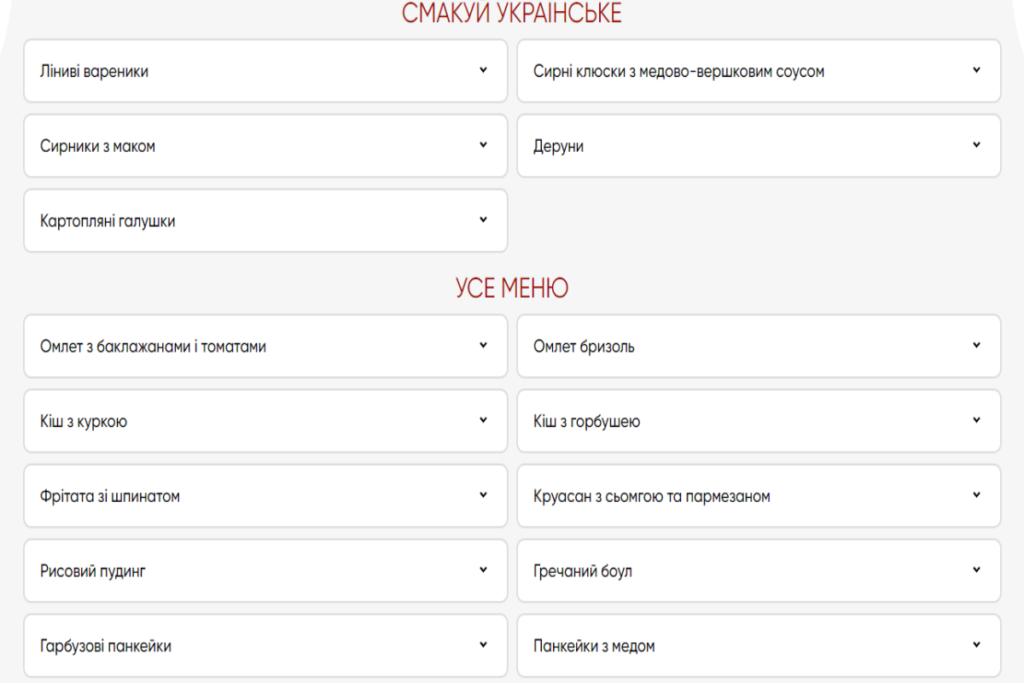1024x683 pixels.
Task: Click the Гречаний боул title text
Action: pyautogui.click(x=582, y=571)
